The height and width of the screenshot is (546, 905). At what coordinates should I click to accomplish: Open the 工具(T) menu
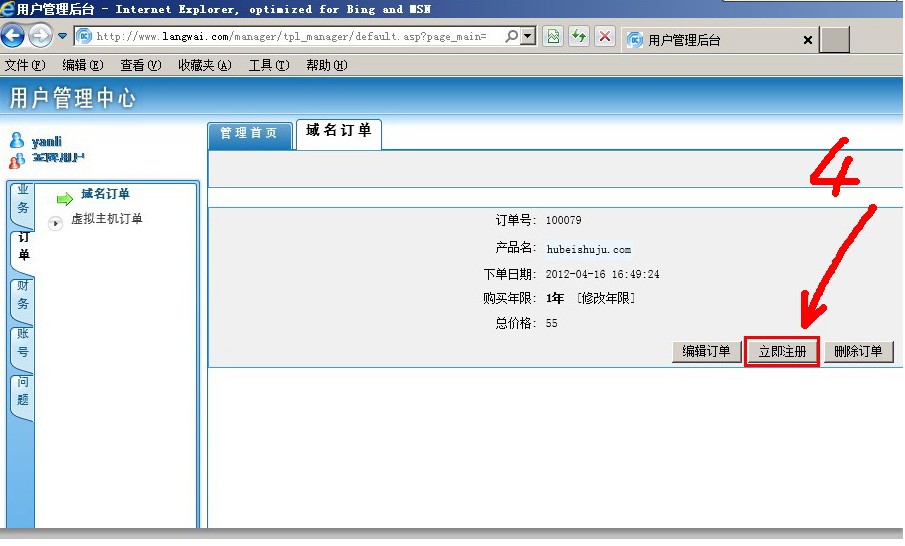[x=268, y=65]
